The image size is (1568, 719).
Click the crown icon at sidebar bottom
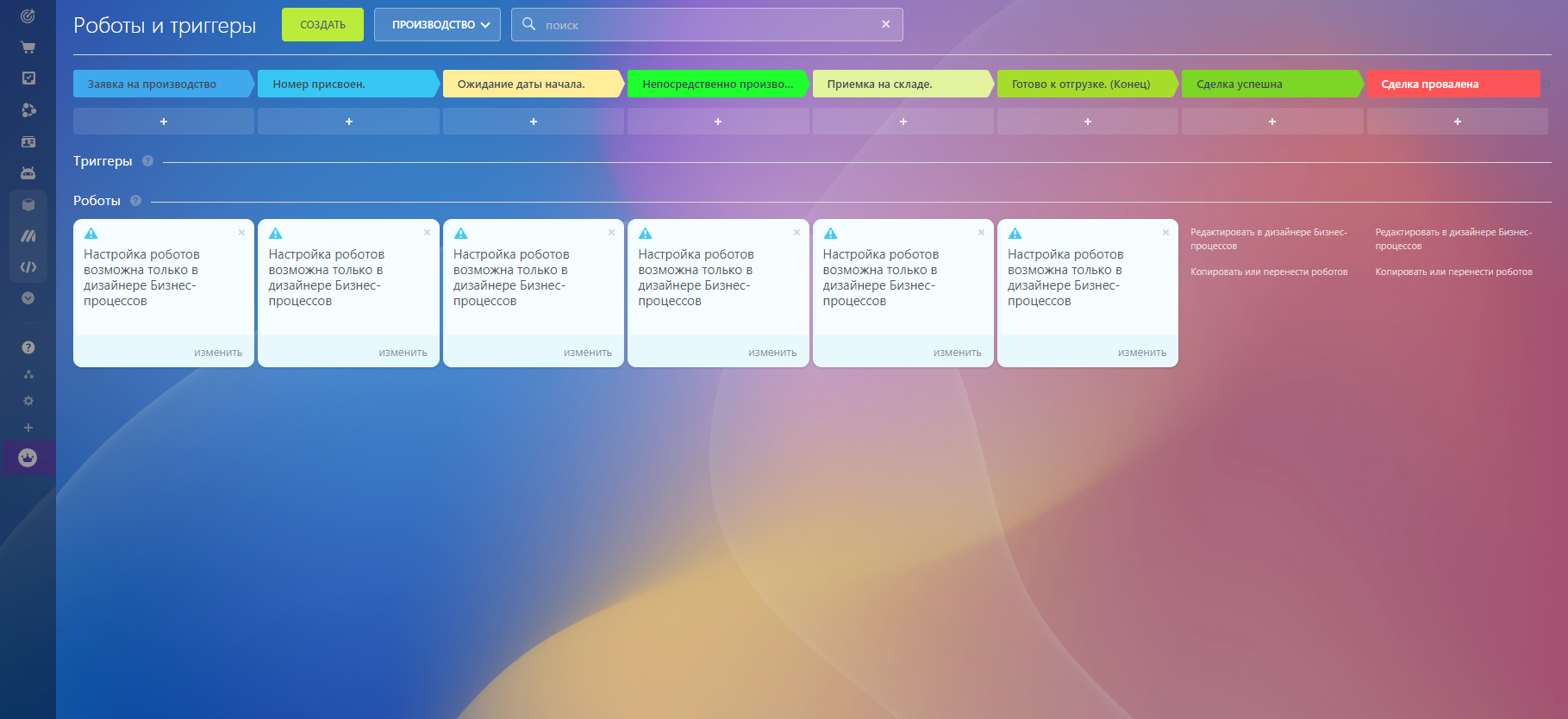point(28,458)
